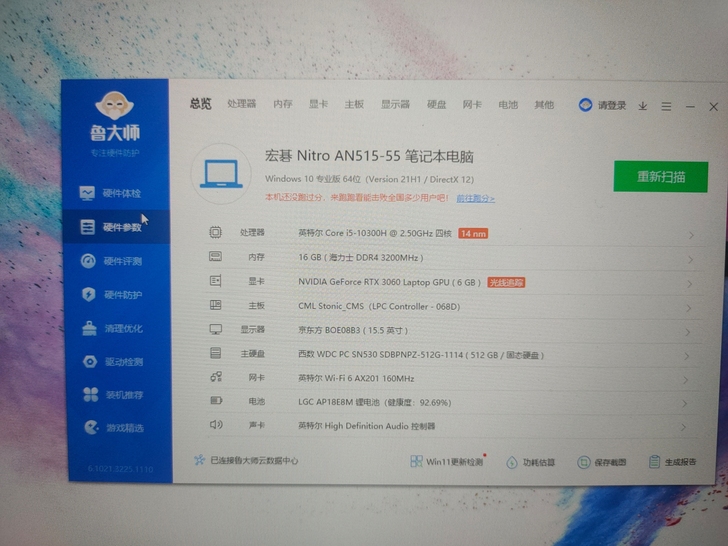Viewport: 728px width, 546px height.
Task: Click the WDC PC SN530 disk text
Action: pos(421,355)
